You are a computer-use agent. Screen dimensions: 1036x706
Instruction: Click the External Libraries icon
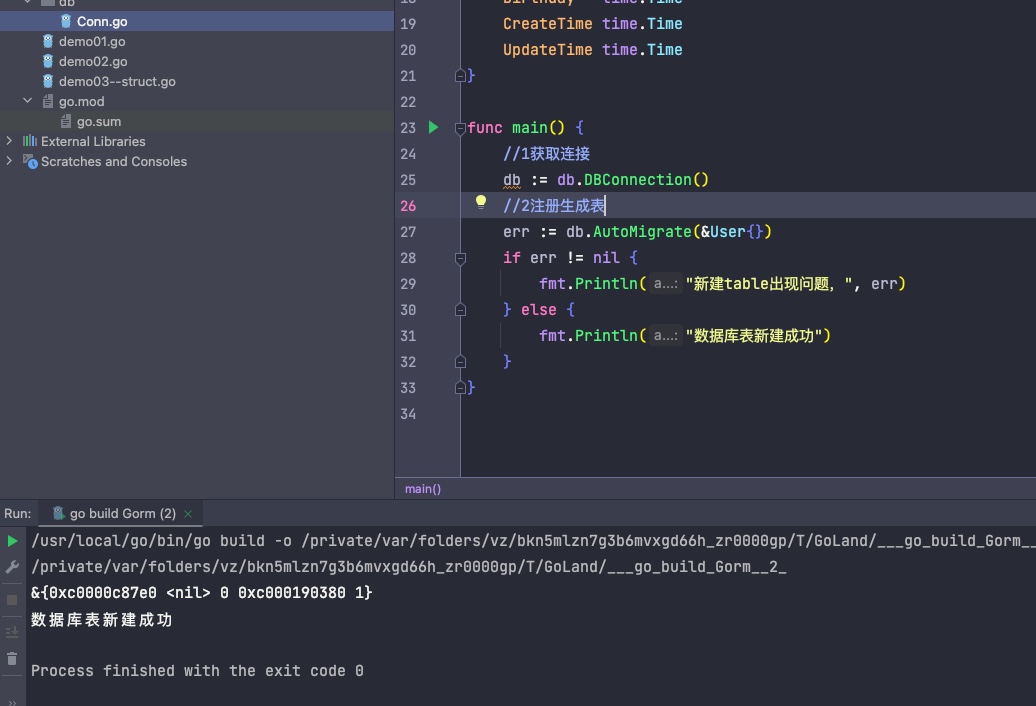pyautogui.click(x=30, y=141)
